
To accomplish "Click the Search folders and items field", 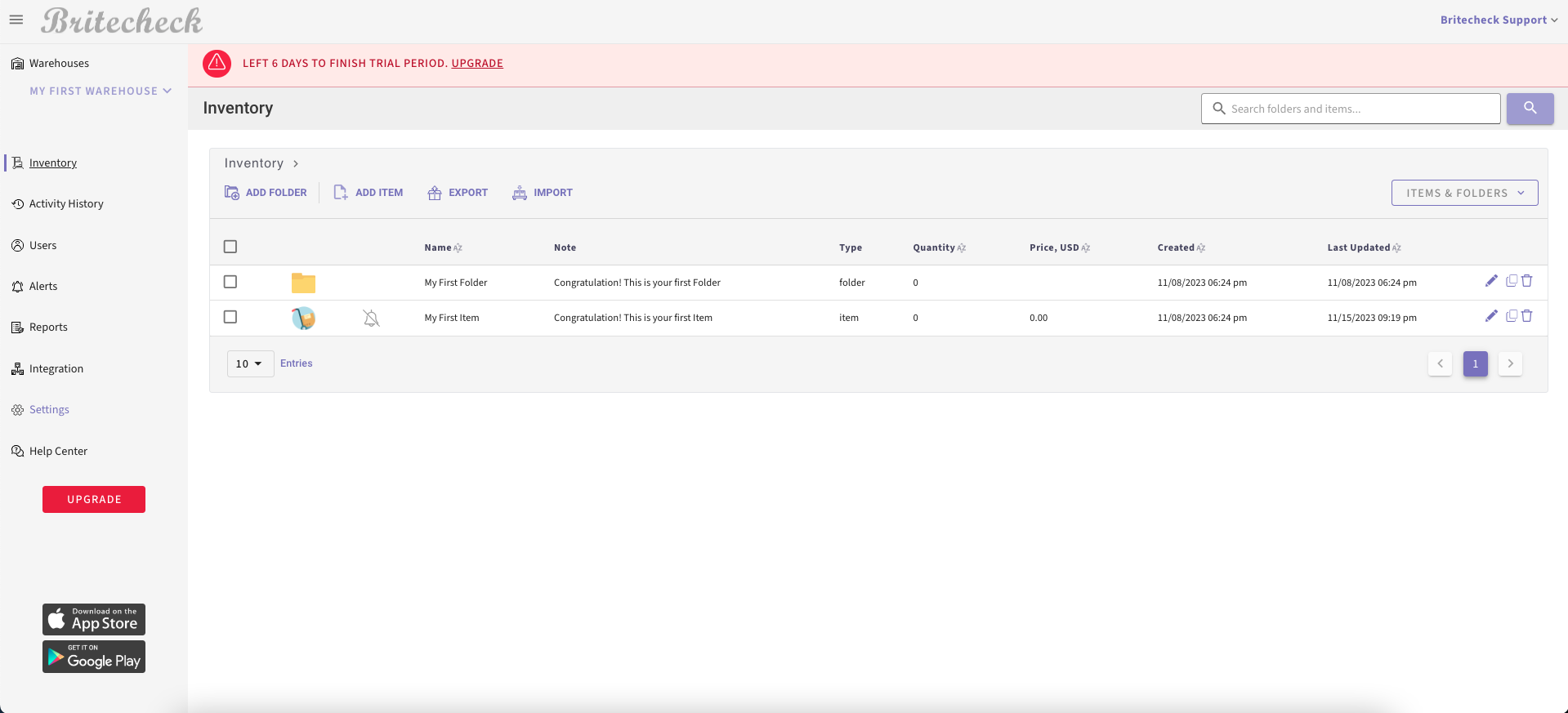I will pos(1351,109).
